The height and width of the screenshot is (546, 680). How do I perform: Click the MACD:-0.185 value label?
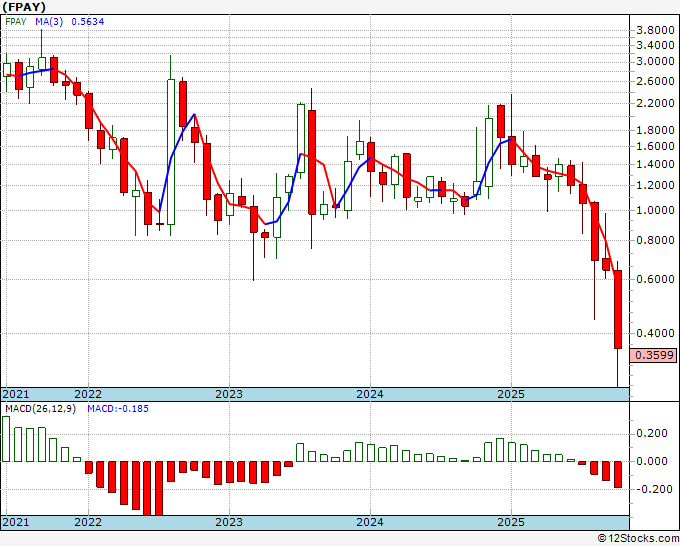pos(118,409)
